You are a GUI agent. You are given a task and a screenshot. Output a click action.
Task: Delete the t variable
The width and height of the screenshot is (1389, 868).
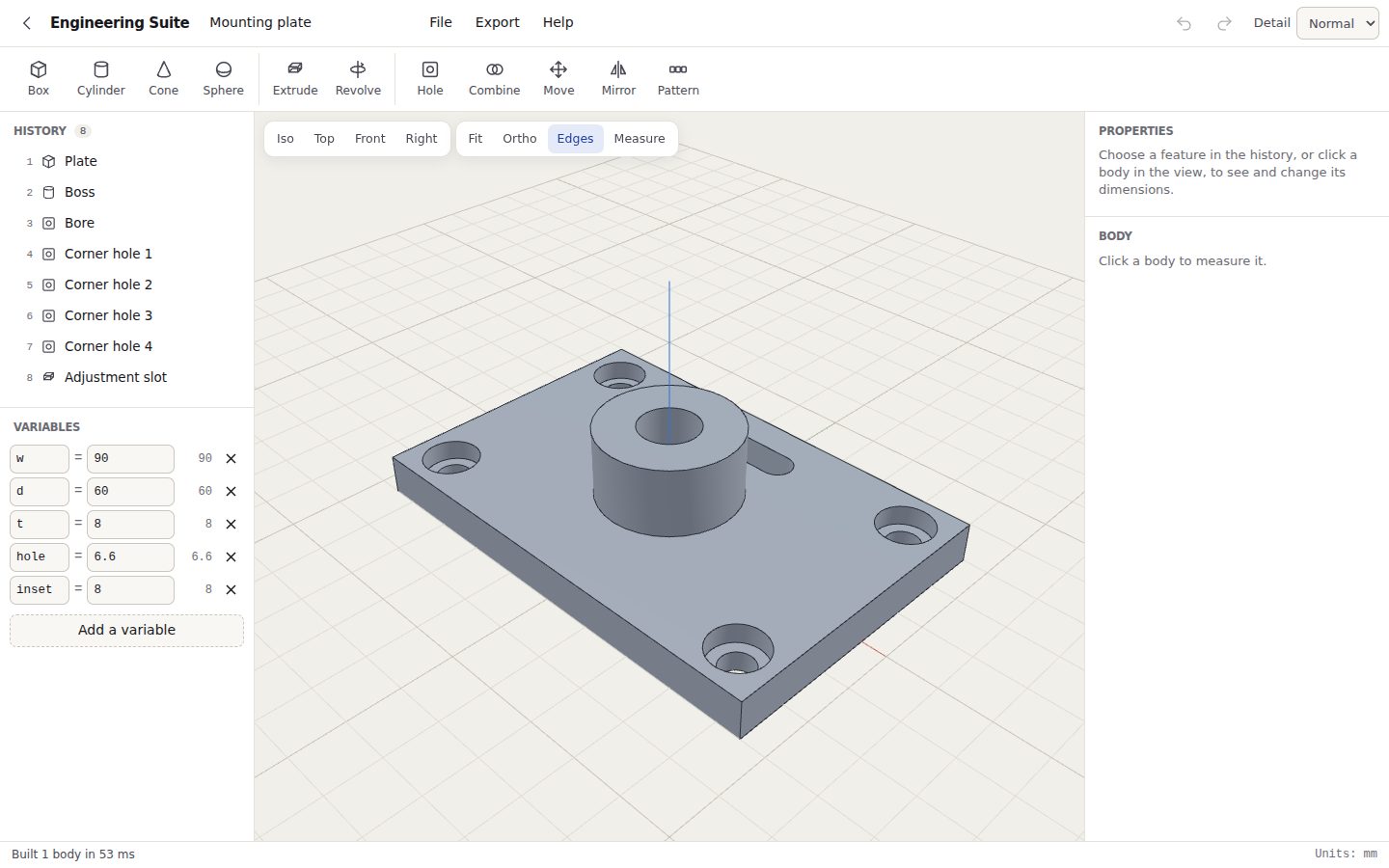pyautogui.click(x=231, y=525)
